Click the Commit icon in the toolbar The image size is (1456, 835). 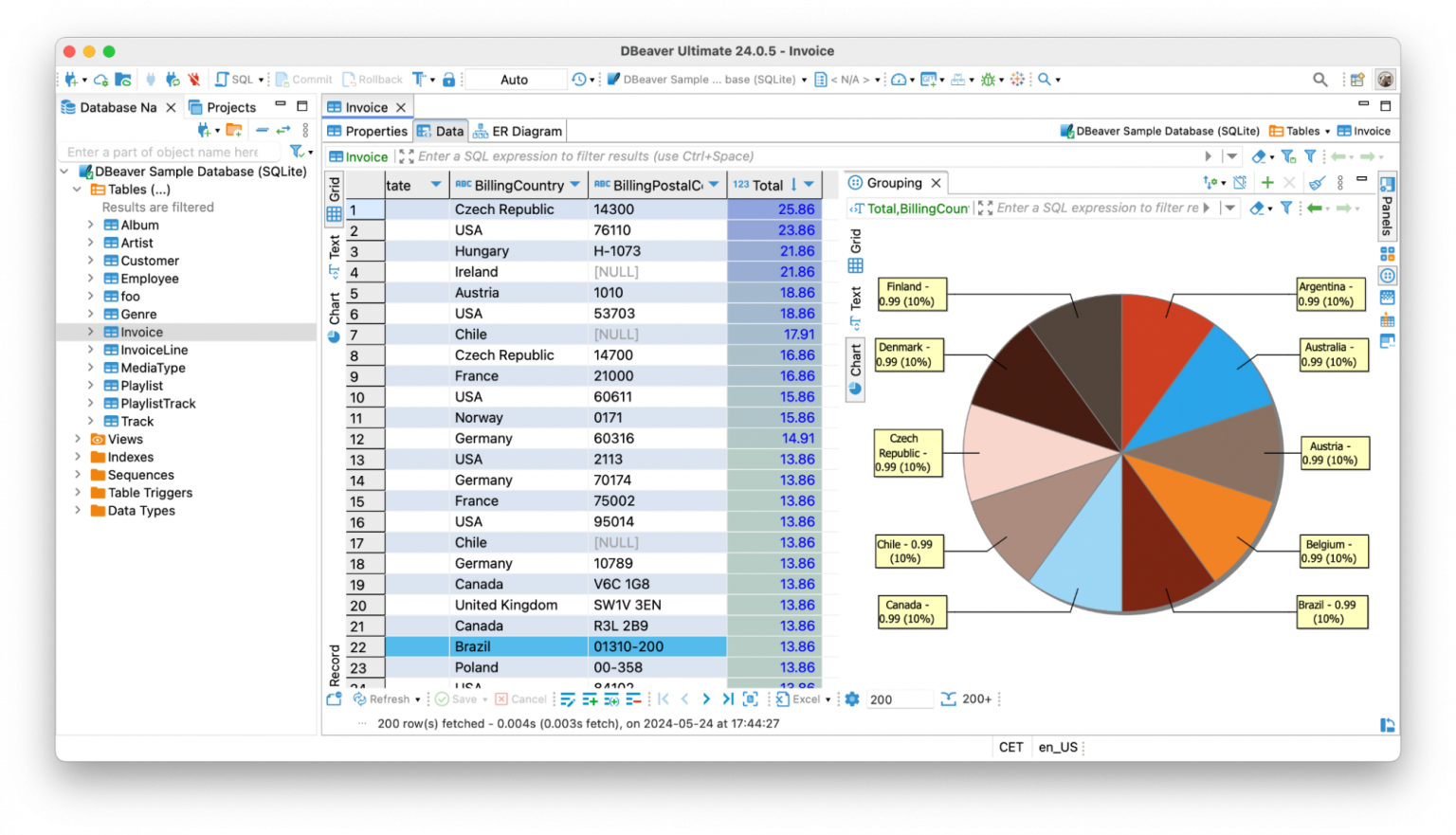(282, 79)
